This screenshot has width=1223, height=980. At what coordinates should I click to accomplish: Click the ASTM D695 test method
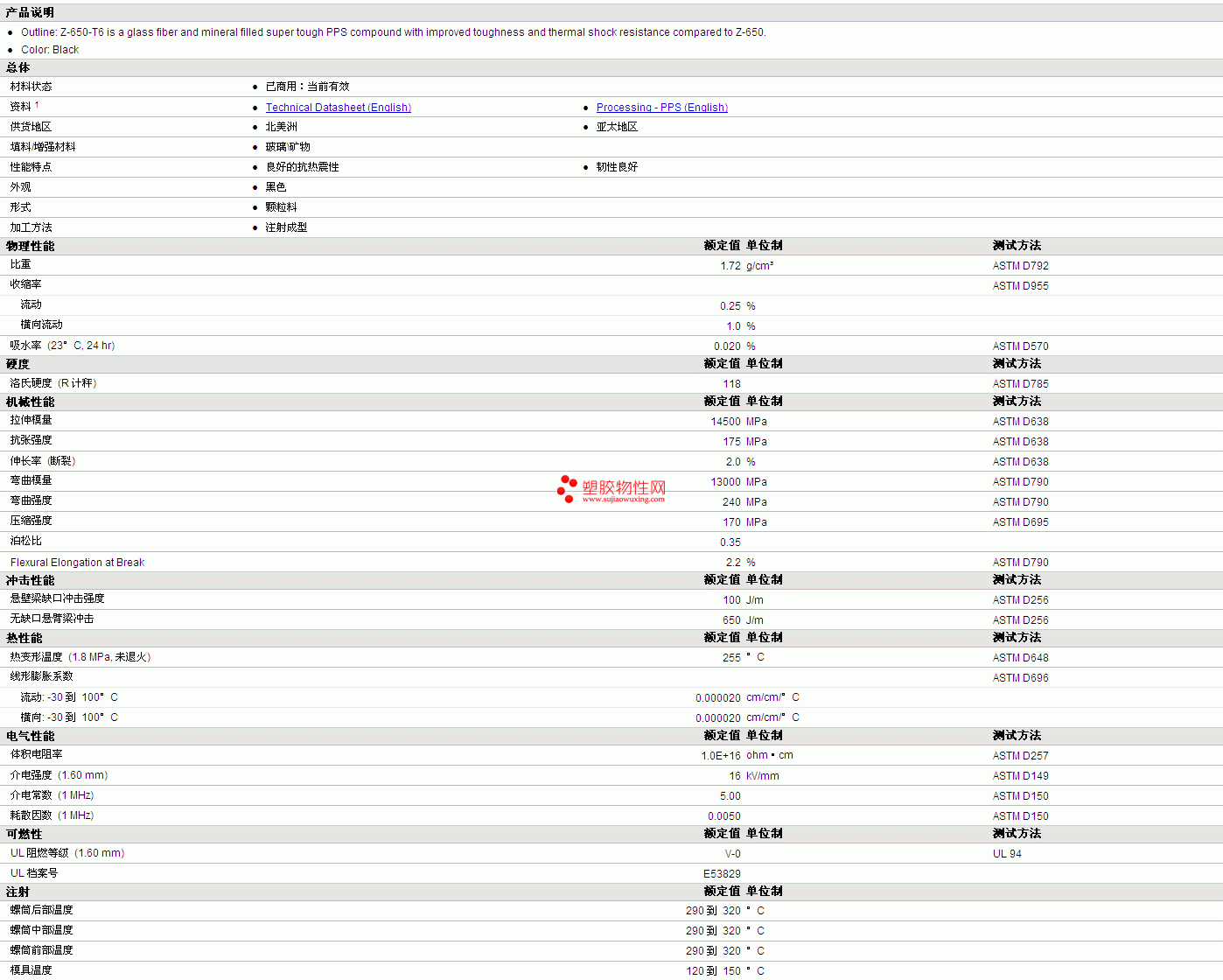point(1021,522)
